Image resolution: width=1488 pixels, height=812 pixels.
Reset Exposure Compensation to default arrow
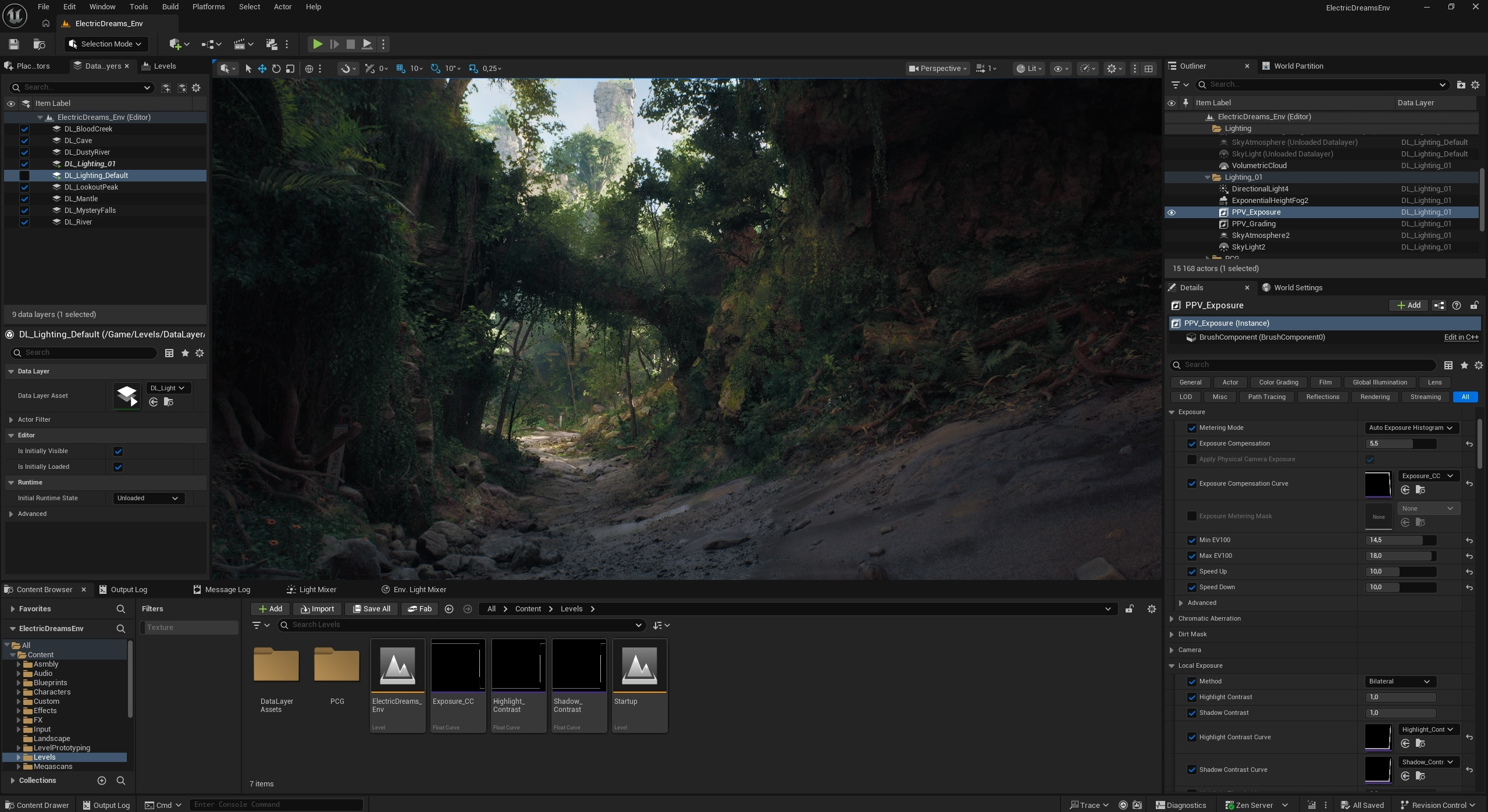(1469, 444)
